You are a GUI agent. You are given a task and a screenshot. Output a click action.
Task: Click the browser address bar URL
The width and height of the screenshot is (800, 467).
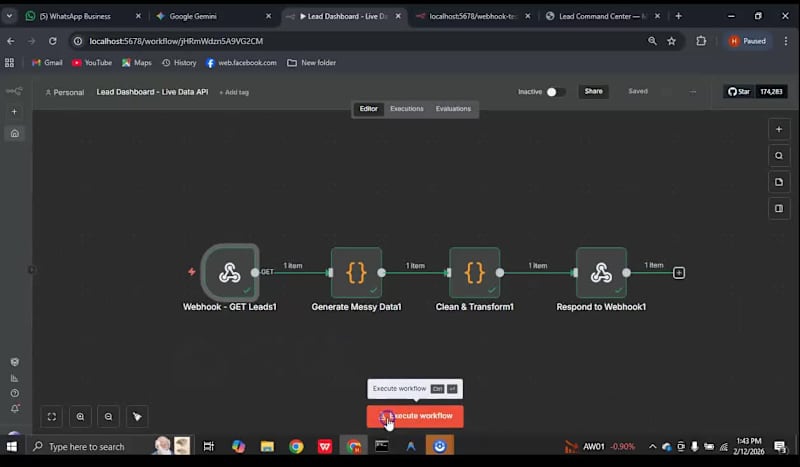tap(176, 41)
